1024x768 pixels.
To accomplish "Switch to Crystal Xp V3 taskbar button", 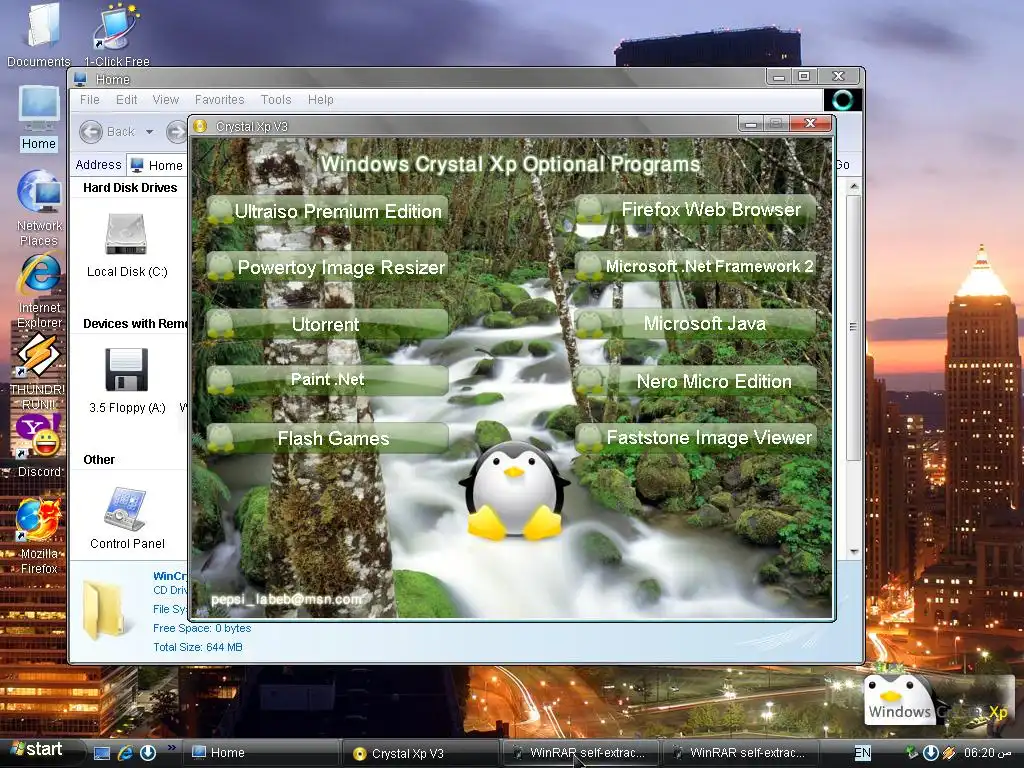I will (x=419, y=753).
